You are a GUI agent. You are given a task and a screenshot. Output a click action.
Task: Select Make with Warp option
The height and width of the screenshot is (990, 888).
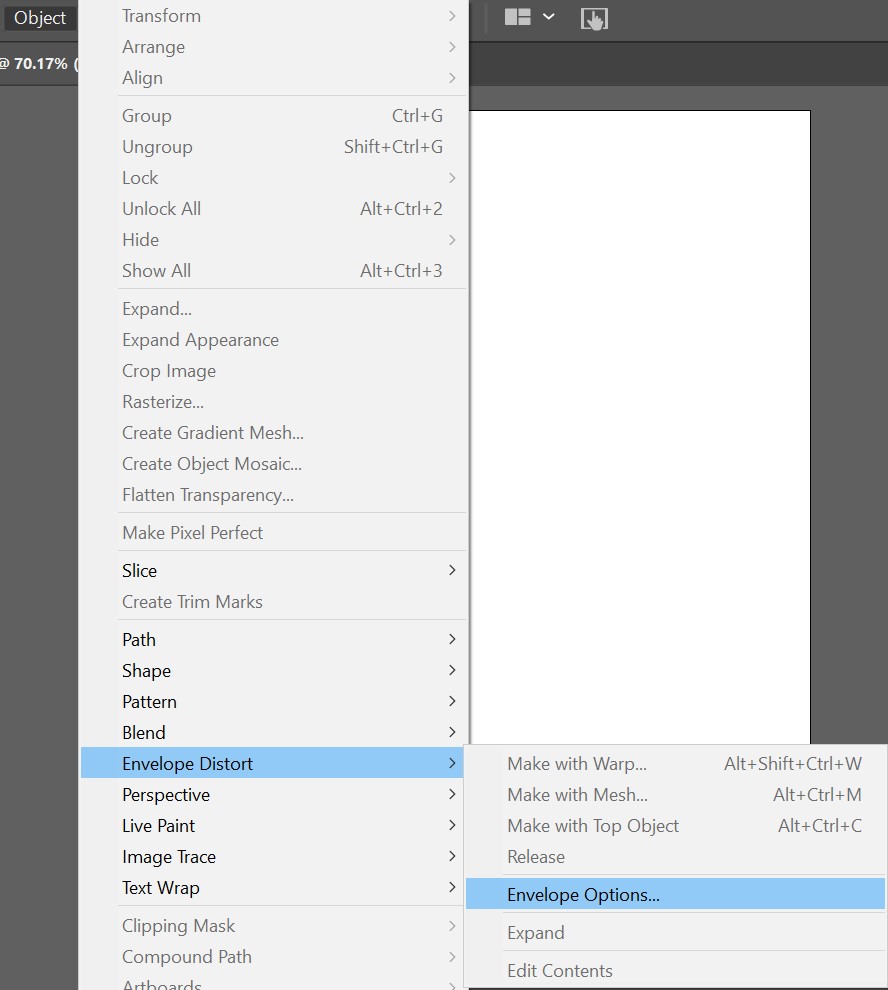pos(577,764)
